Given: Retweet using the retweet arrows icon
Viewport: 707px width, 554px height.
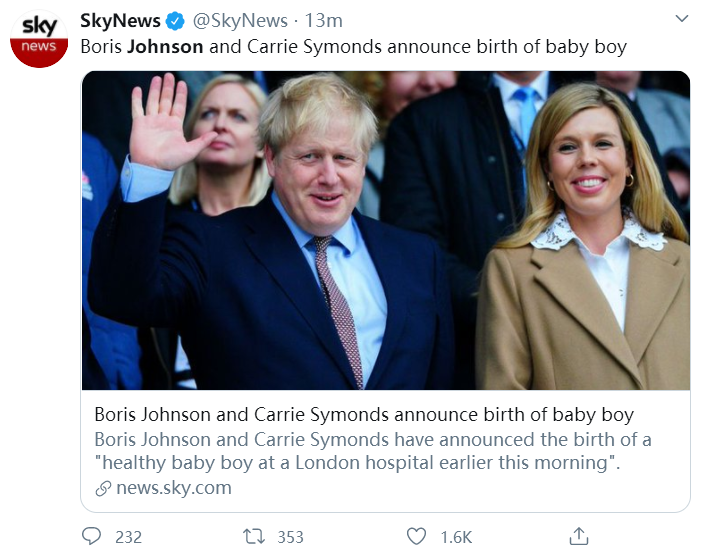Looking at the screenshot, I should tap(254, 536).
